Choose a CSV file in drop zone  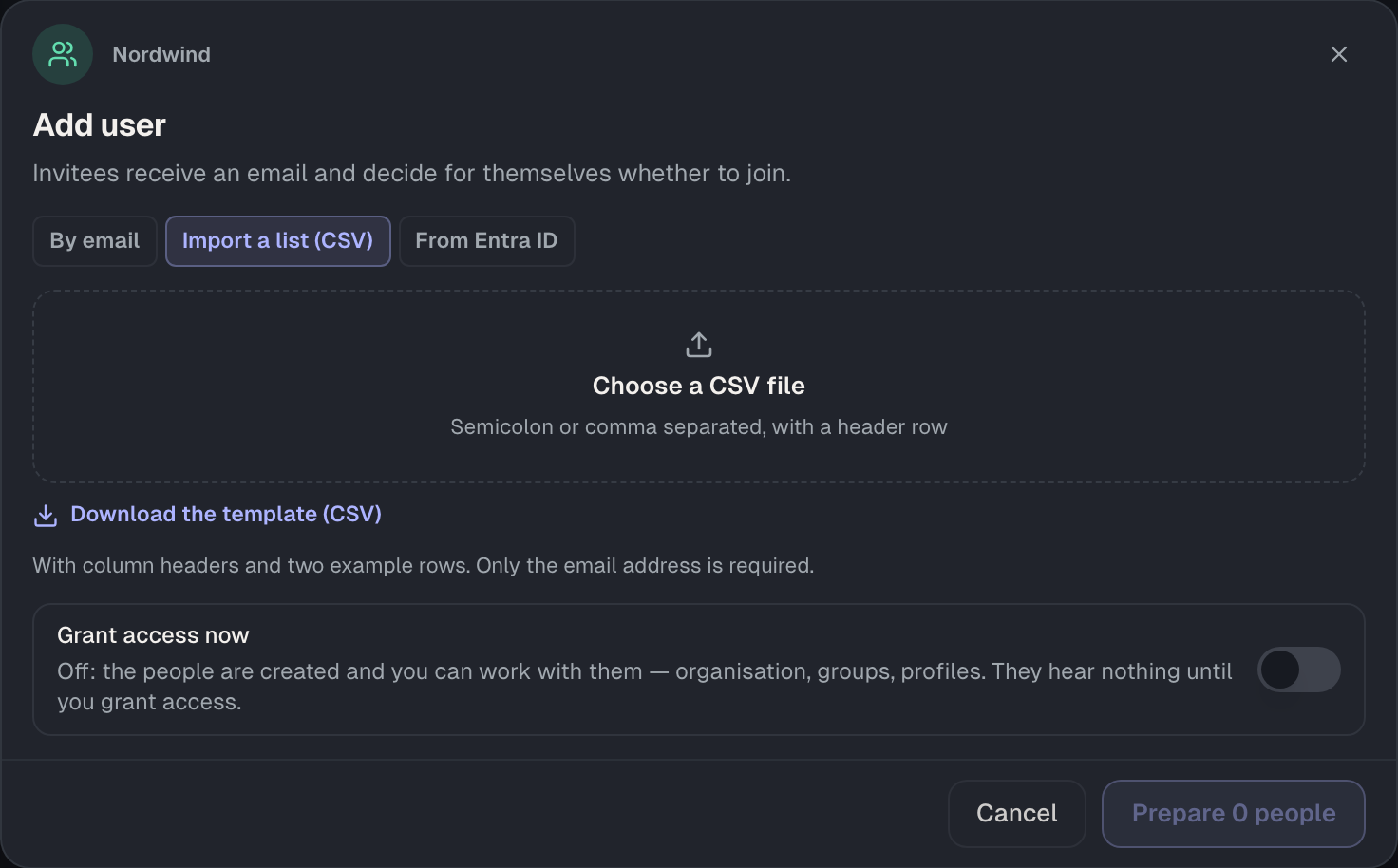pyautogui.click(x=699, y=387)
